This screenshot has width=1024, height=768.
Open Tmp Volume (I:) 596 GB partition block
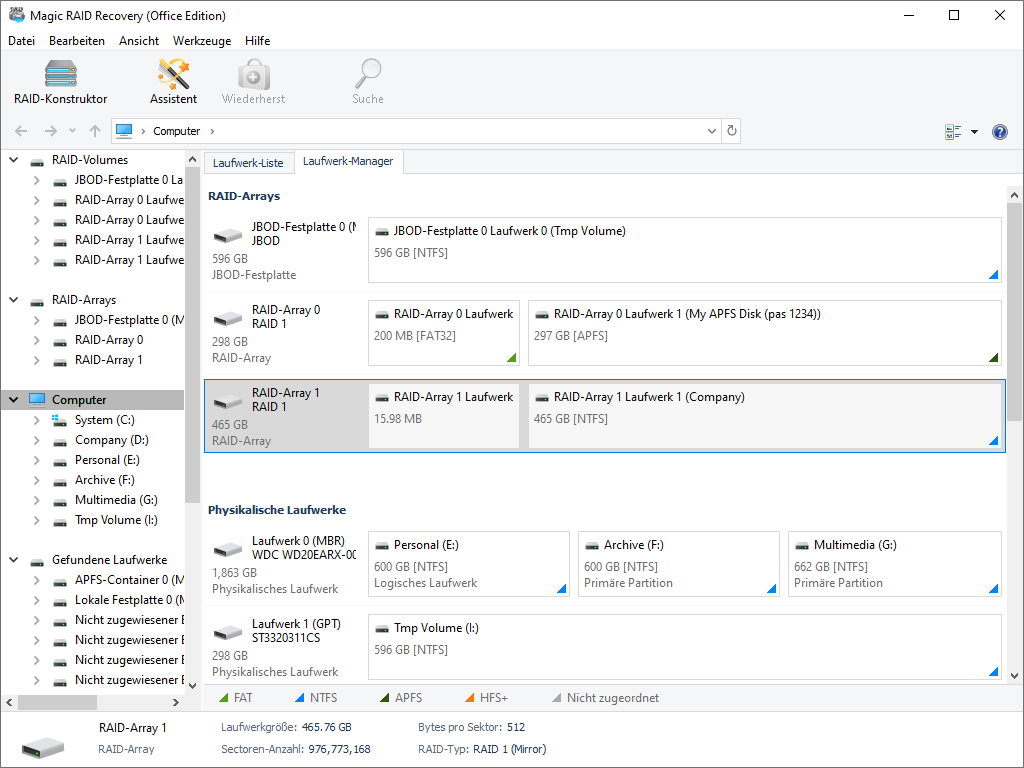tap(684, 647)
